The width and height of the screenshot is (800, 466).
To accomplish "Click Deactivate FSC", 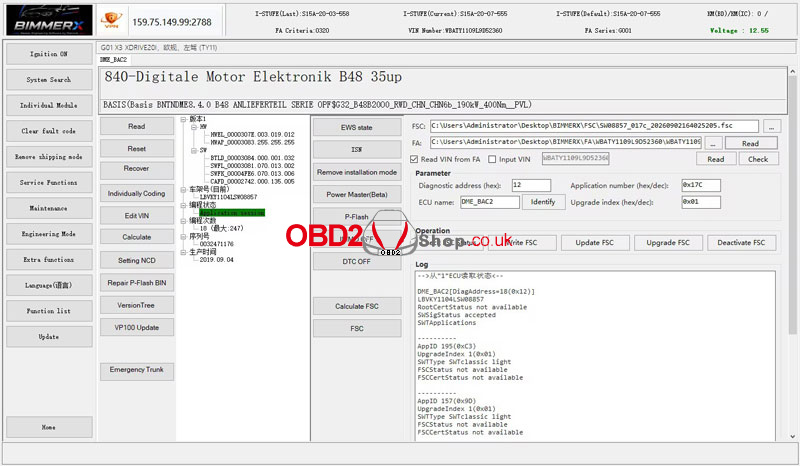I will tap(741, 243).
